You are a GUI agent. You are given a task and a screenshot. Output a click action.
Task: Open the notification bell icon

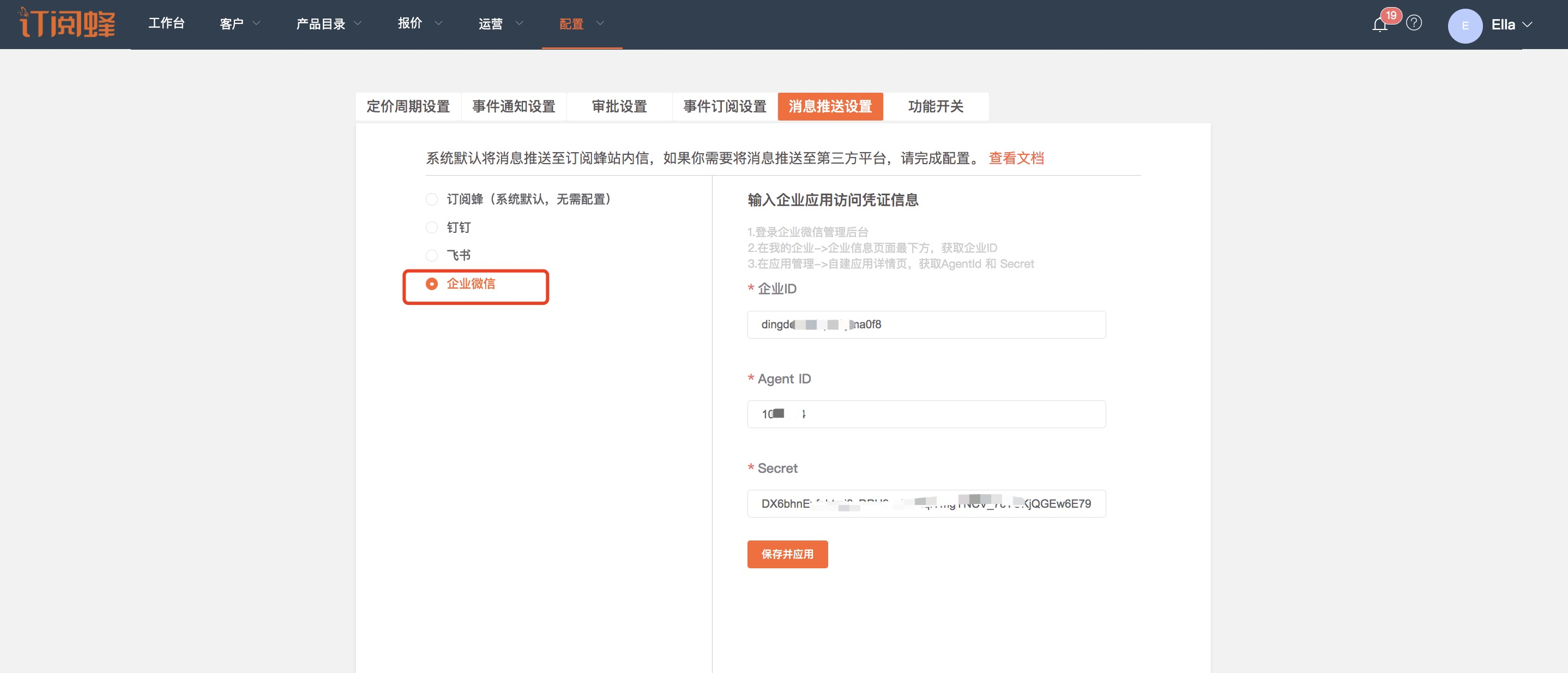coord(1379,25)
